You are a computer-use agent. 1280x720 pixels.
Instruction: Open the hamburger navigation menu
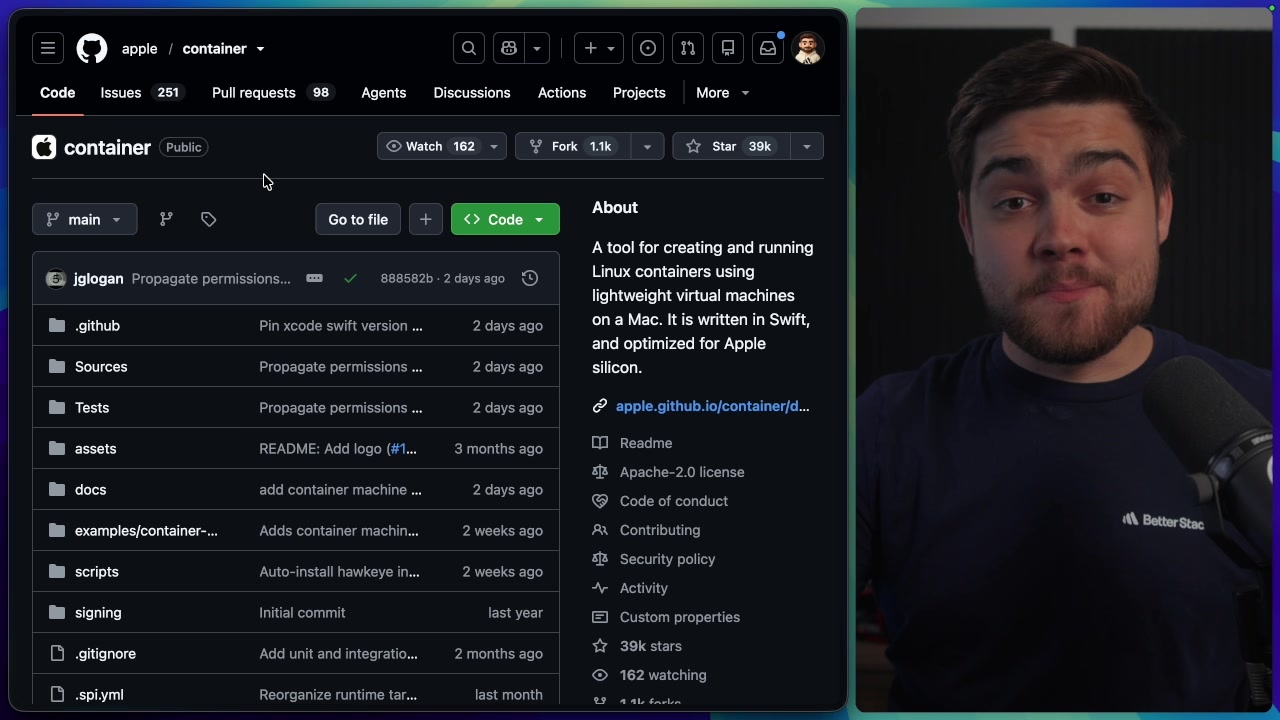[x=48, y=48]
